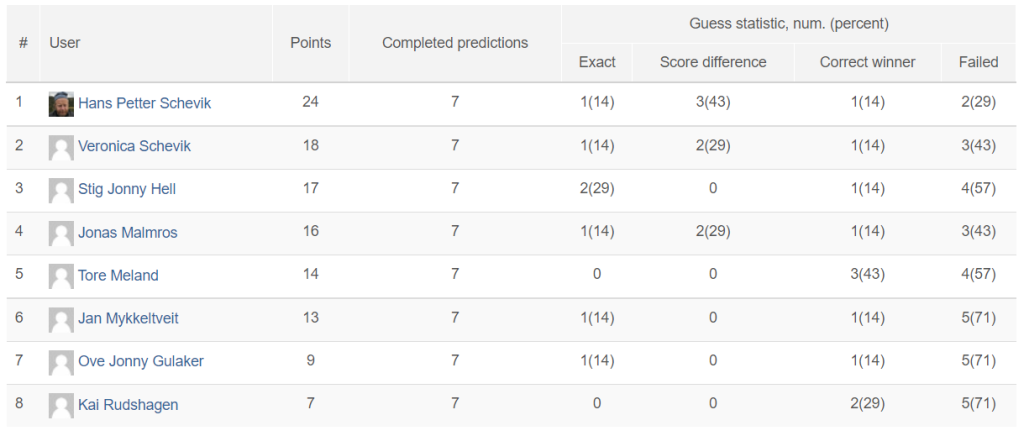This screenshot has height=436, width=1024.
Task: Click Veronica Schevik's avatar placeholder icon
Action: [61, 147]
